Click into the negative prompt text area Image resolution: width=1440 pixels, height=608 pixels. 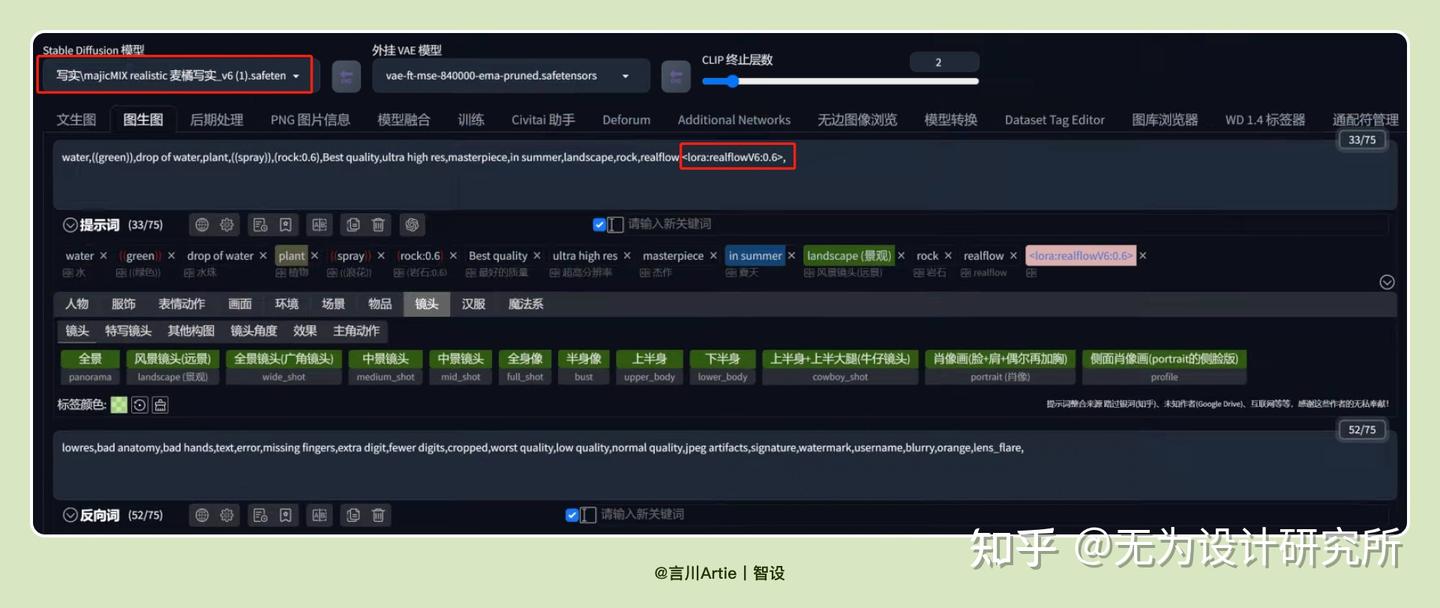click(725, 465)
